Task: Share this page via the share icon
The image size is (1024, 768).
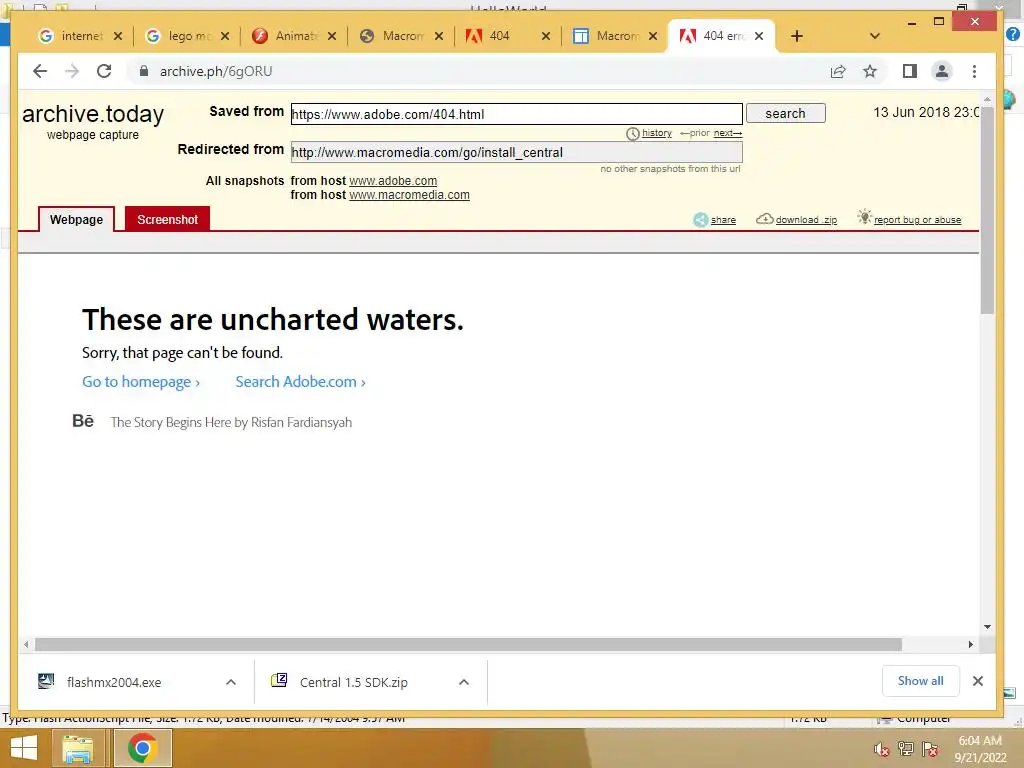Action: click(x=838, y=71)
